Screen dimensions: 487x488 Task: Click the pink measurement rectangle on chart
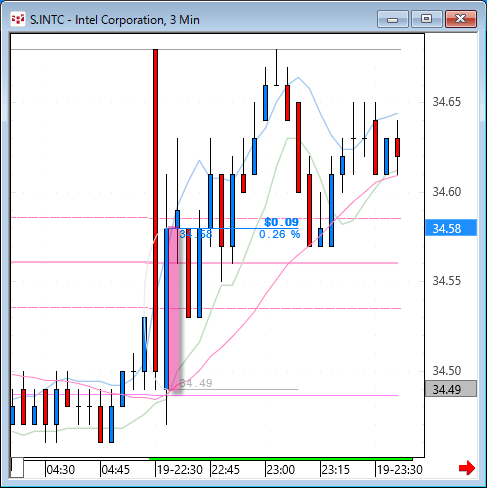click(174, 308)
